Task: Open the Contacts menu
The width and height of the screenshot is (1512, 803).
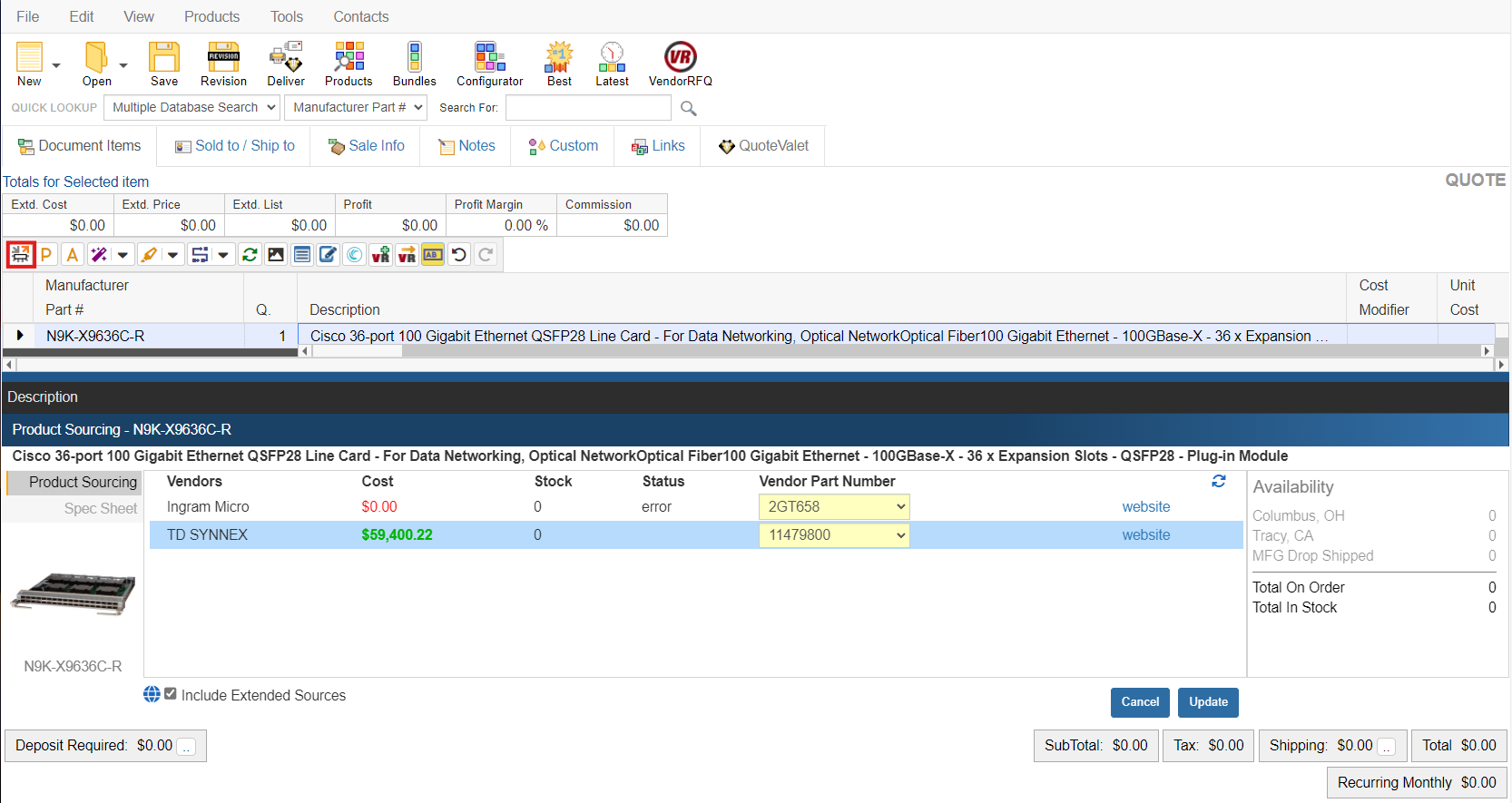Action: tap(361, 16)
